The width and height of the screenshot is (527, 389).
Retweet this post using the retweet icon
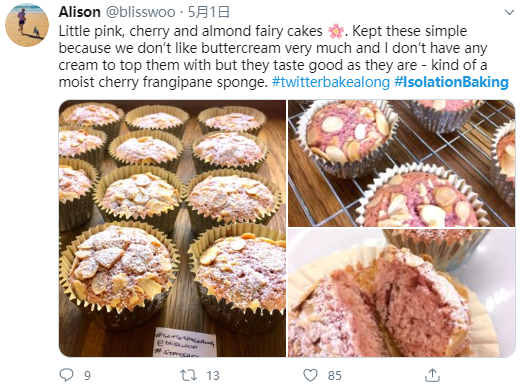(x=188, y=375)
